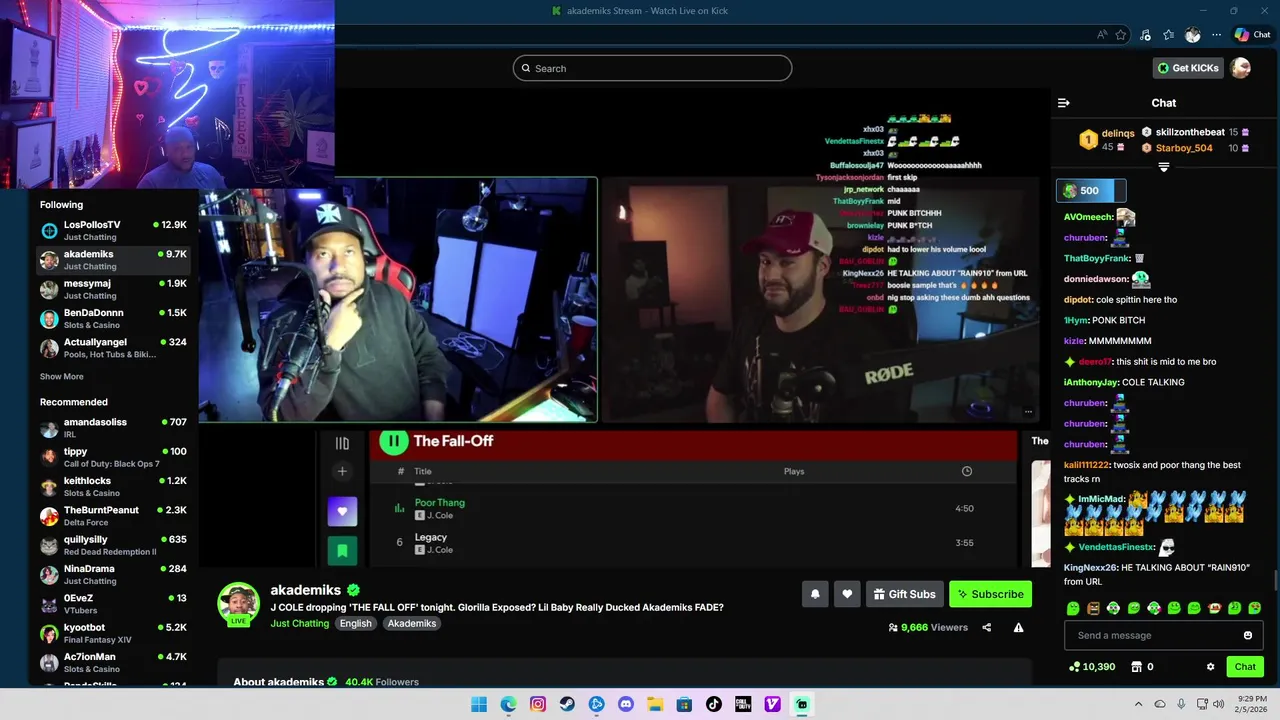The image size is (1280, 720).
Task: Open Actuallyangel channel in sidebar
Action: click(113, 348)
